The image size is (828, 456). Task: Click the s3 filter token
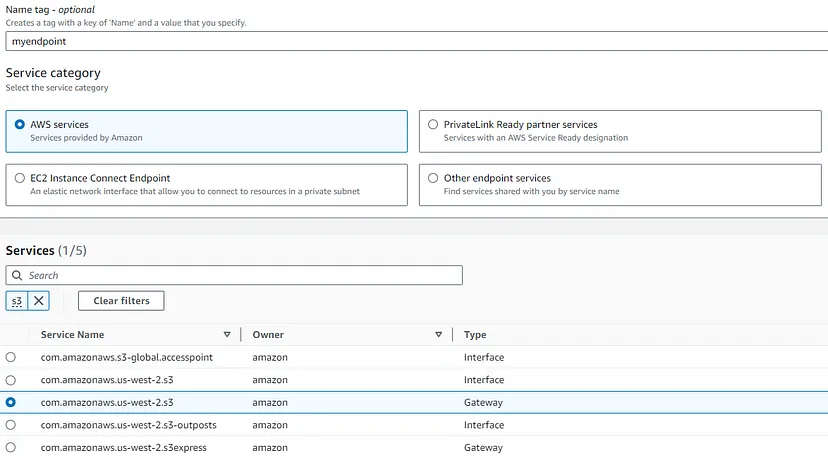click(17, 301)
